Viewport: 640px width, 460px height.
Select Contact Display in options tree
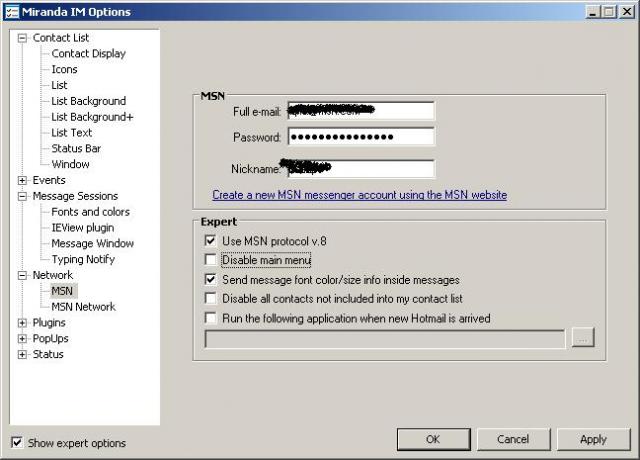click(x=89, y=53)
